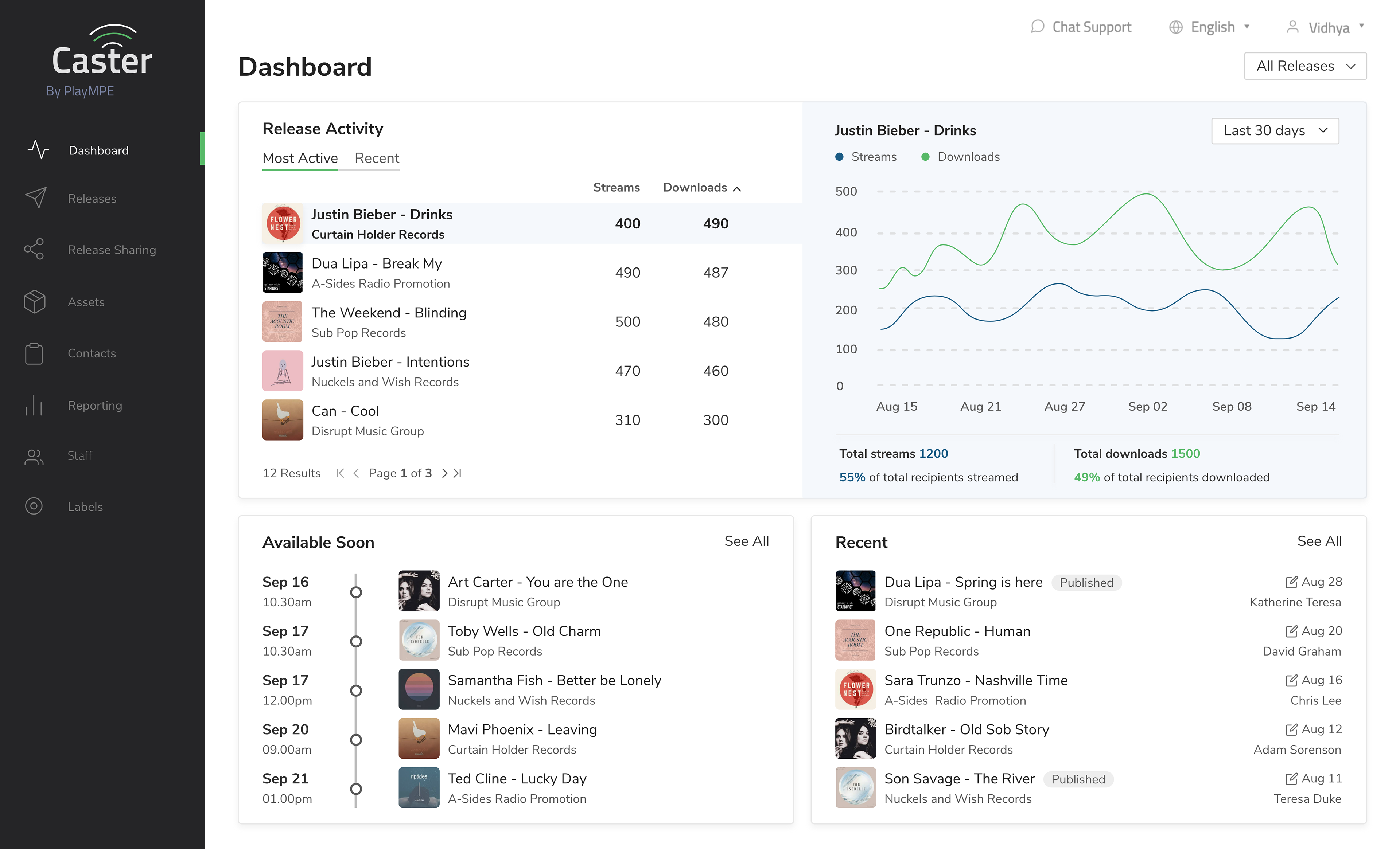This screenshot has width=1400, height=849.
Task: Select Dua Lipa - Break My row
Action: tap(532, 273)
